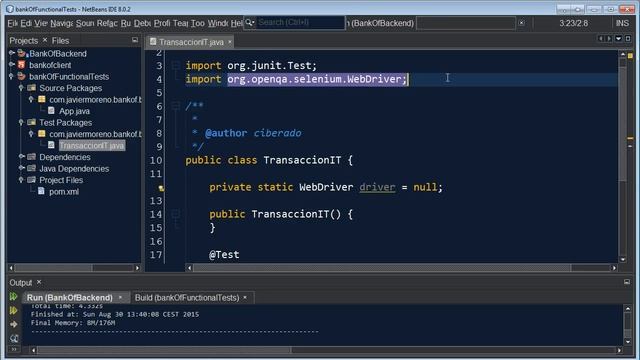Collapse the bankOfFunctionalTests project node
Image resolution: width=640 pixels, height=360 pixels.
tap(12, 76)
